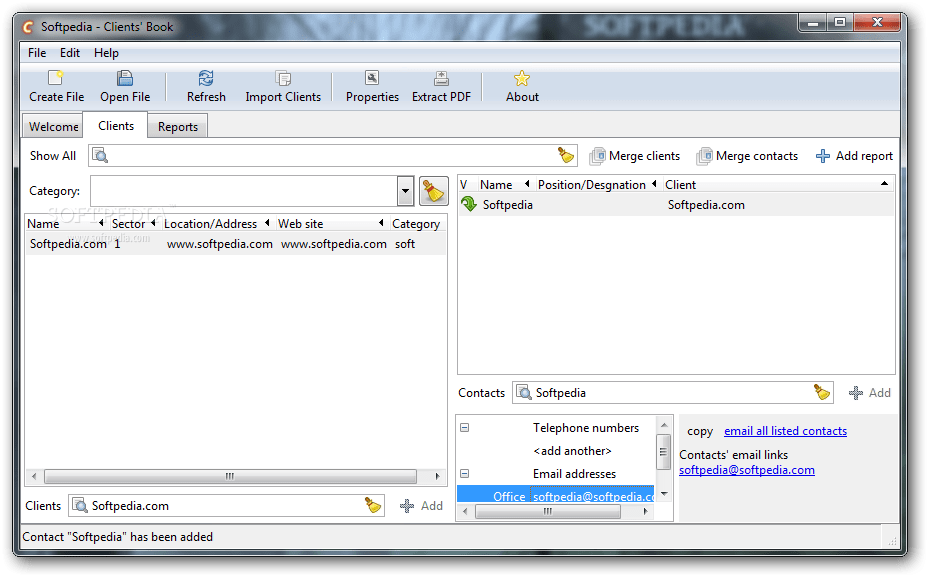Click the email all listed contacts link
Screen dimensions: 928x577
[785, 431]
